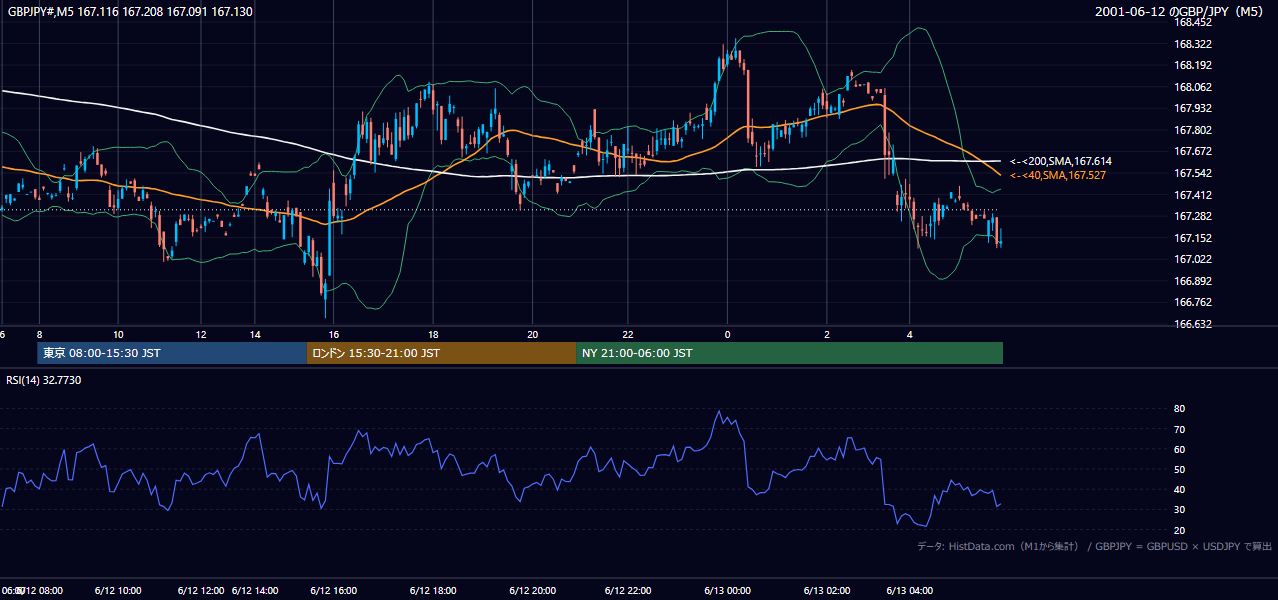This screenshot has height=600, width=1278.
Task: Click price axis label 166.762
Action: (1192, 302)
